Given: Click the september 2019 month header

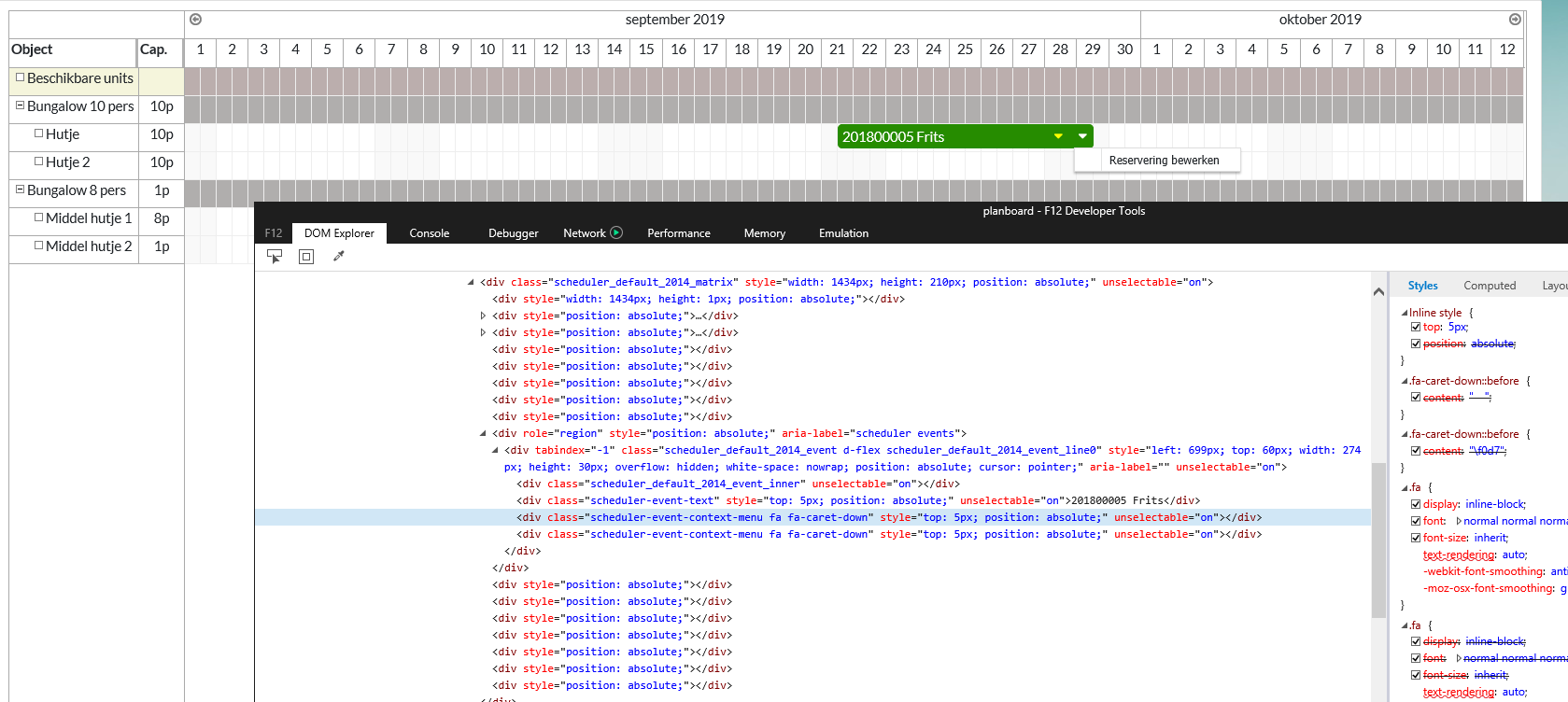Looking at the screenshot, I should click(x=674, y=20).
